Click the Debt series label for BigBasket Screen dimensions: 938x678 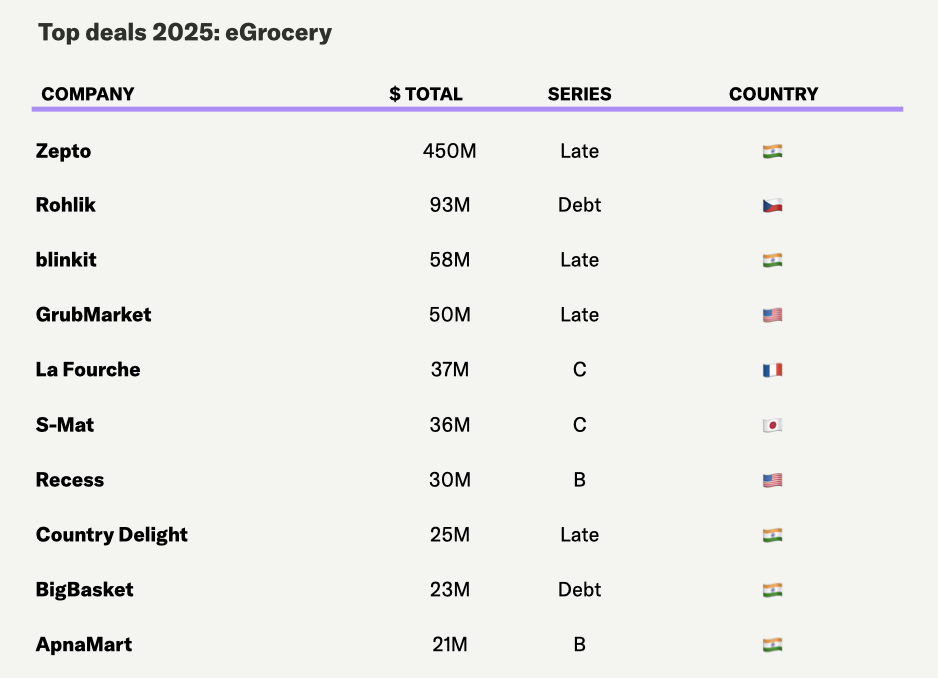(x=579, y=590)
